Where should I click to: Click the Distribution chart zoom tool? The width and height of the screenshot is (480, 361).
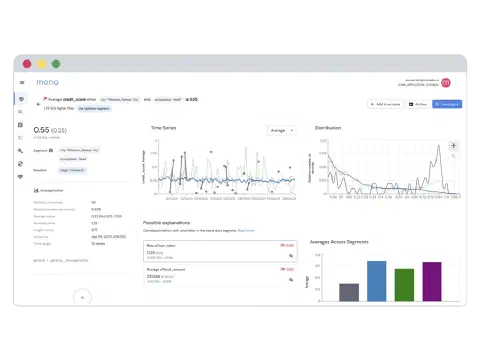[453, 156]
